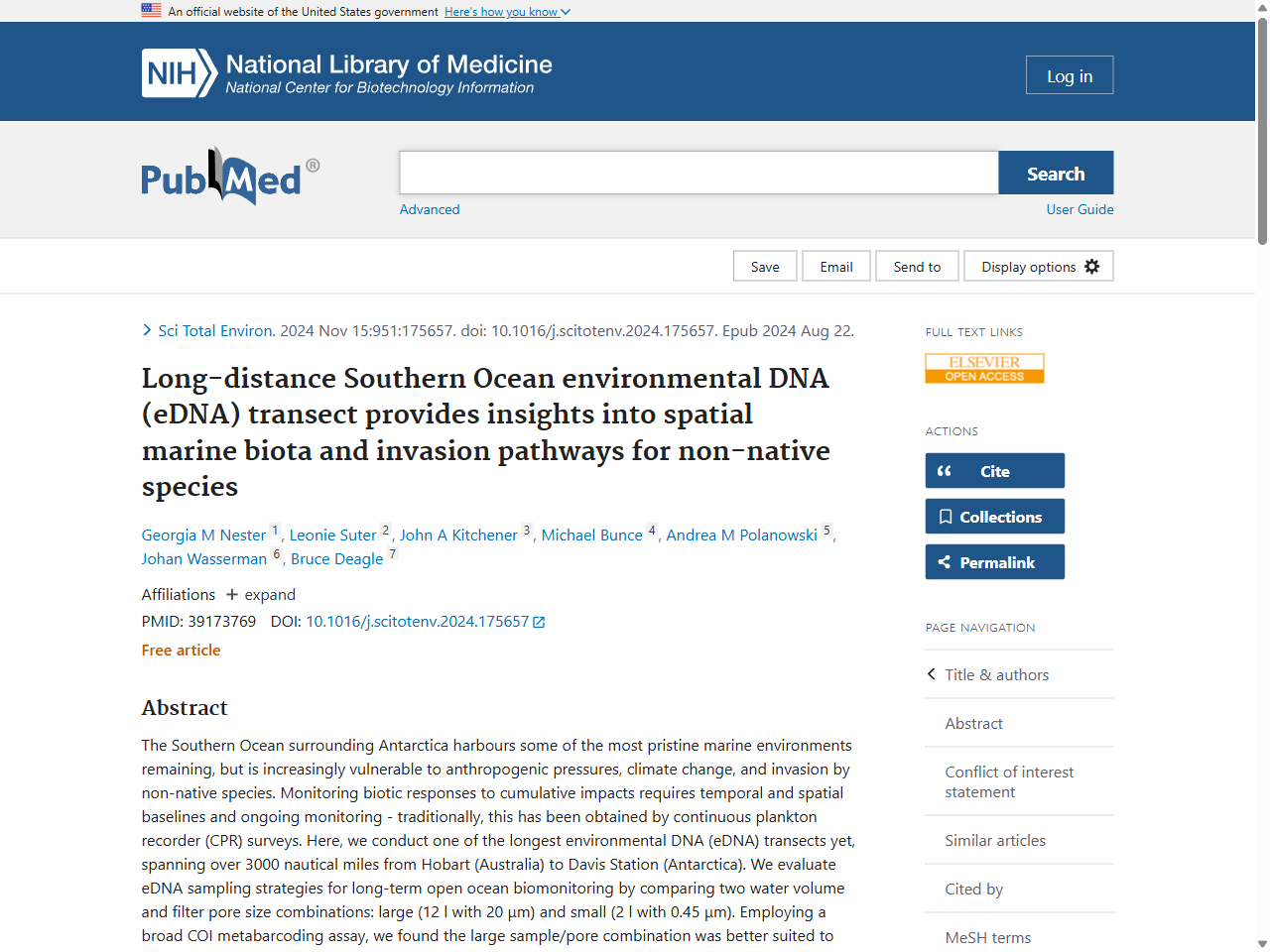Screen dimensions: 1270x952
Task: Open the DOI 10.1016/j.scitotenv.2024.175657 link
Action: tap(418, 622)
